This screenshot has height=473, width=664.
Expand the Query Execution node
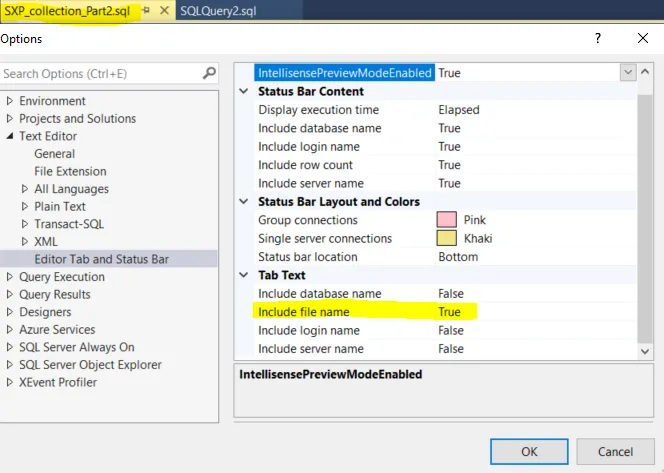click(x=10, y=277)
